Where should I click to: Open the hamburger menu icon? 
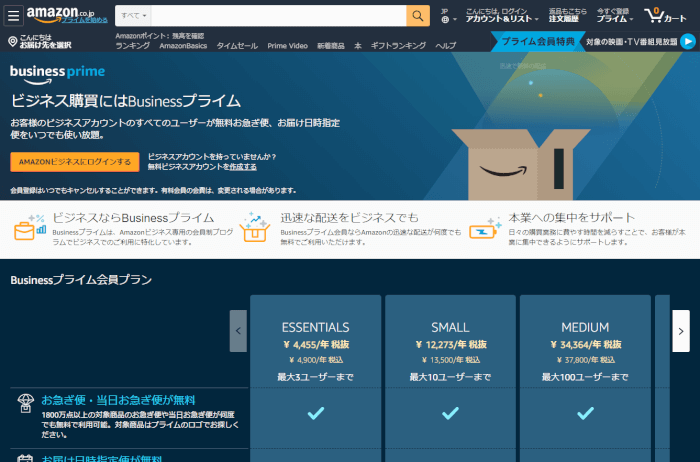(13, 15)
